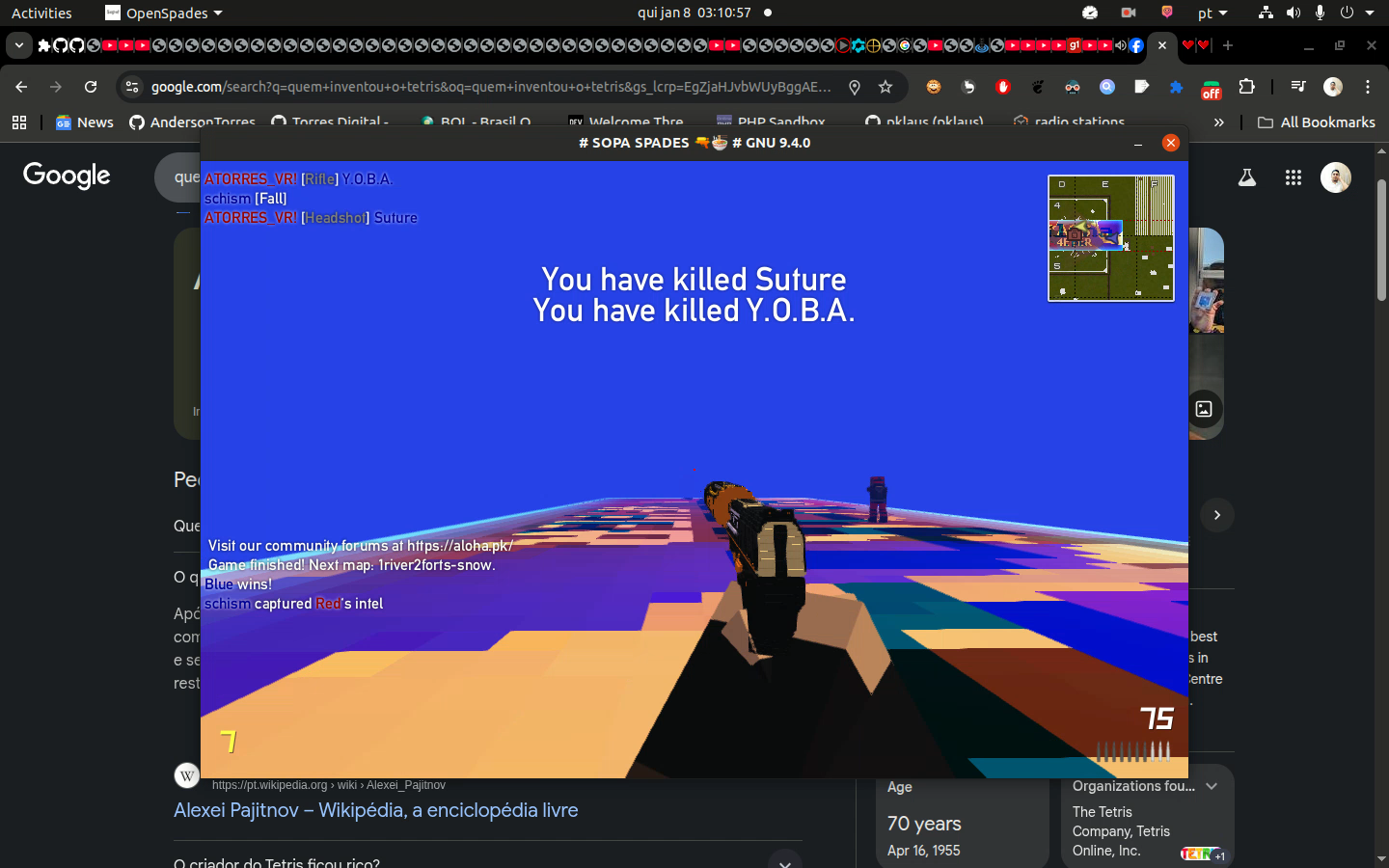Click the red stop-hand ad blocker extension
Image resolution: width=1389 pixels, height=868 pixels.
(x=1003, y=87)
